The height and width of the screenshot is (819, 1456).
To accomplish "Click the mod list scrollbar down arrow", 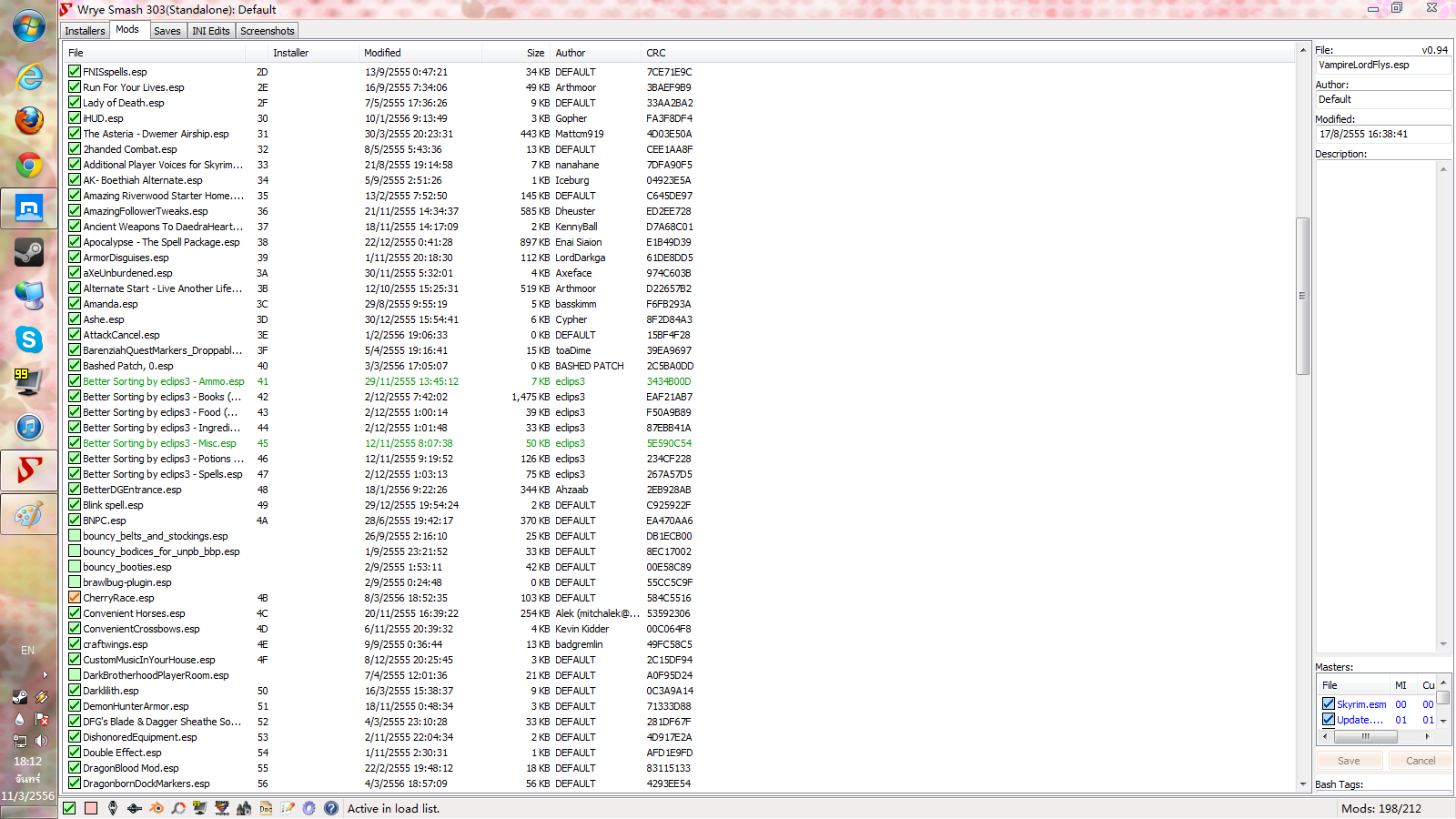I will tap(1303, 784).
